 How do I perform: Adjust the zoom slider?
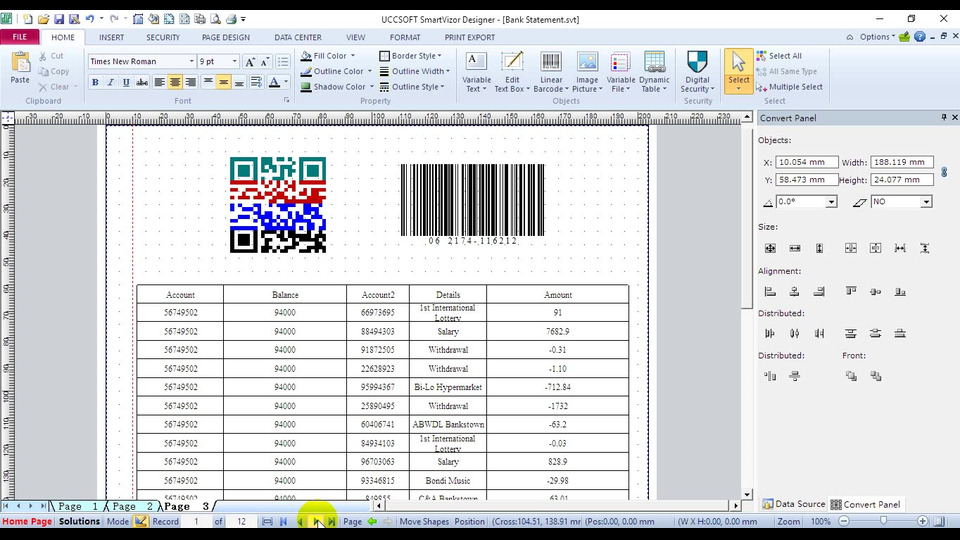883,521
